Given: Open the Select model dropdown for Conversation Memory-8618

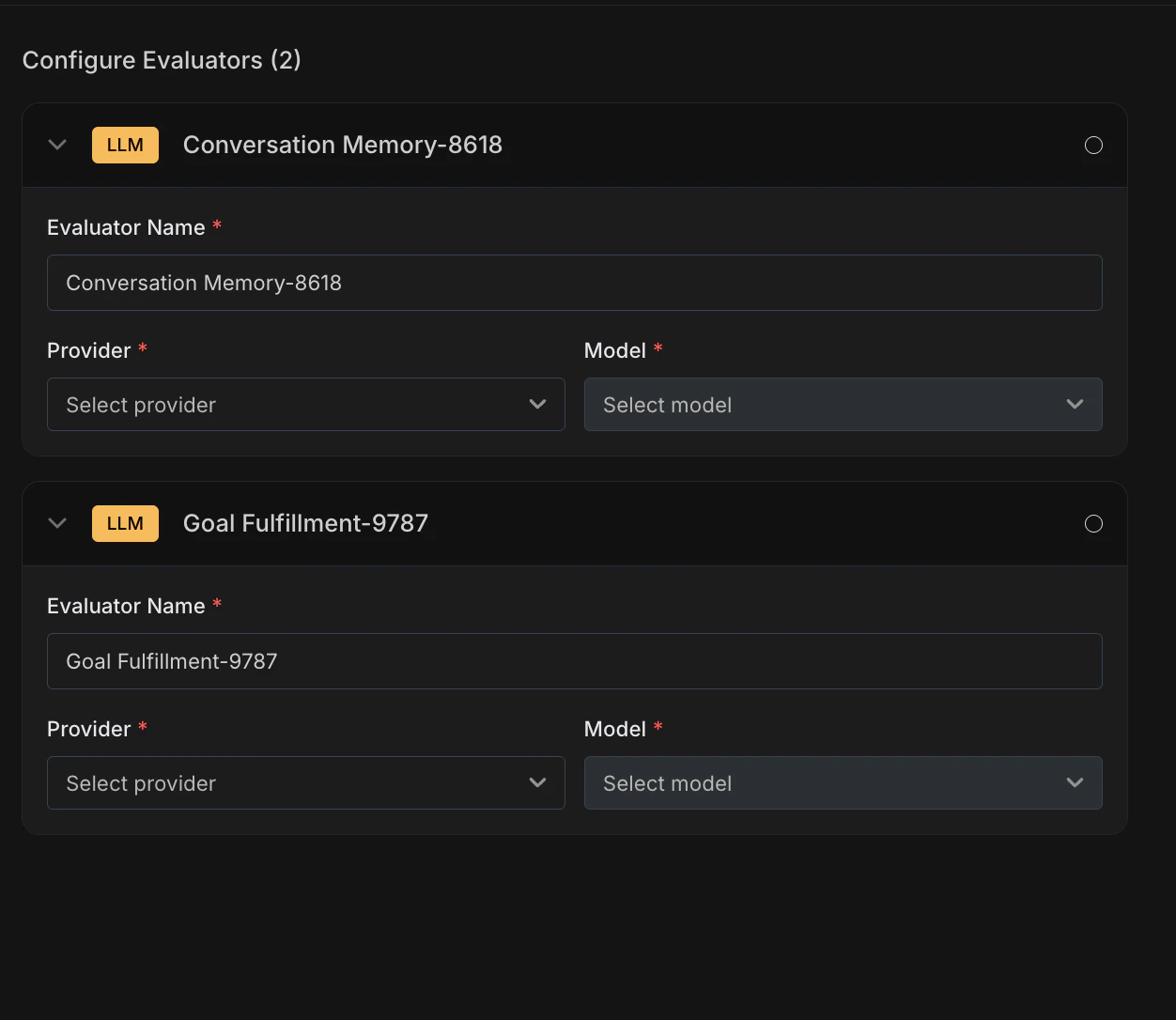Looking at the screenshot, I should (x=843, y=404).
